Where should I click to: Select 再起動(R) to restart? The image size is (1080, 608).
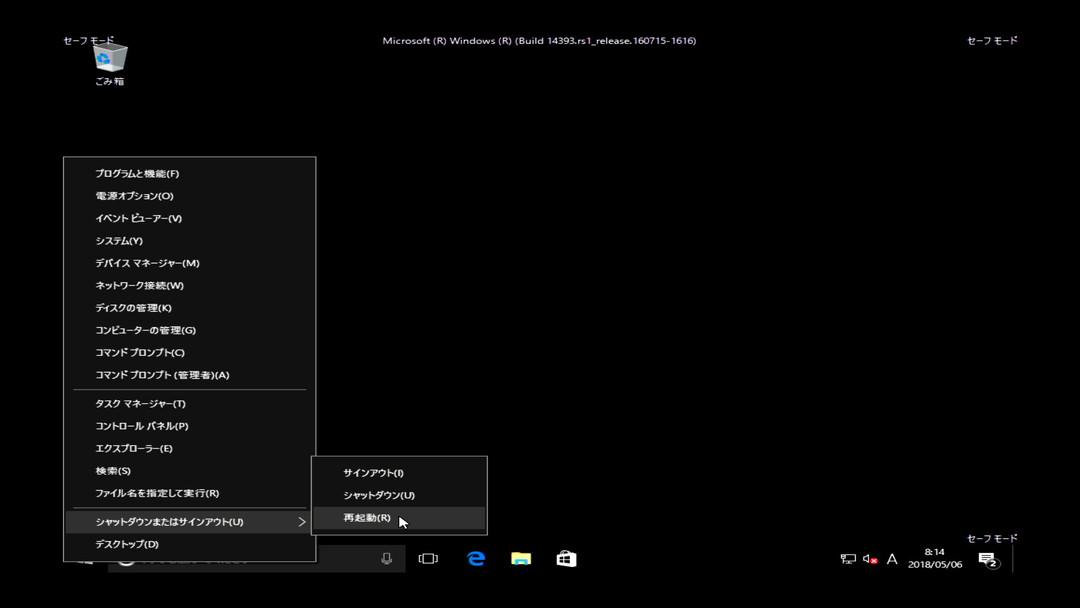[x=367, y=518]
